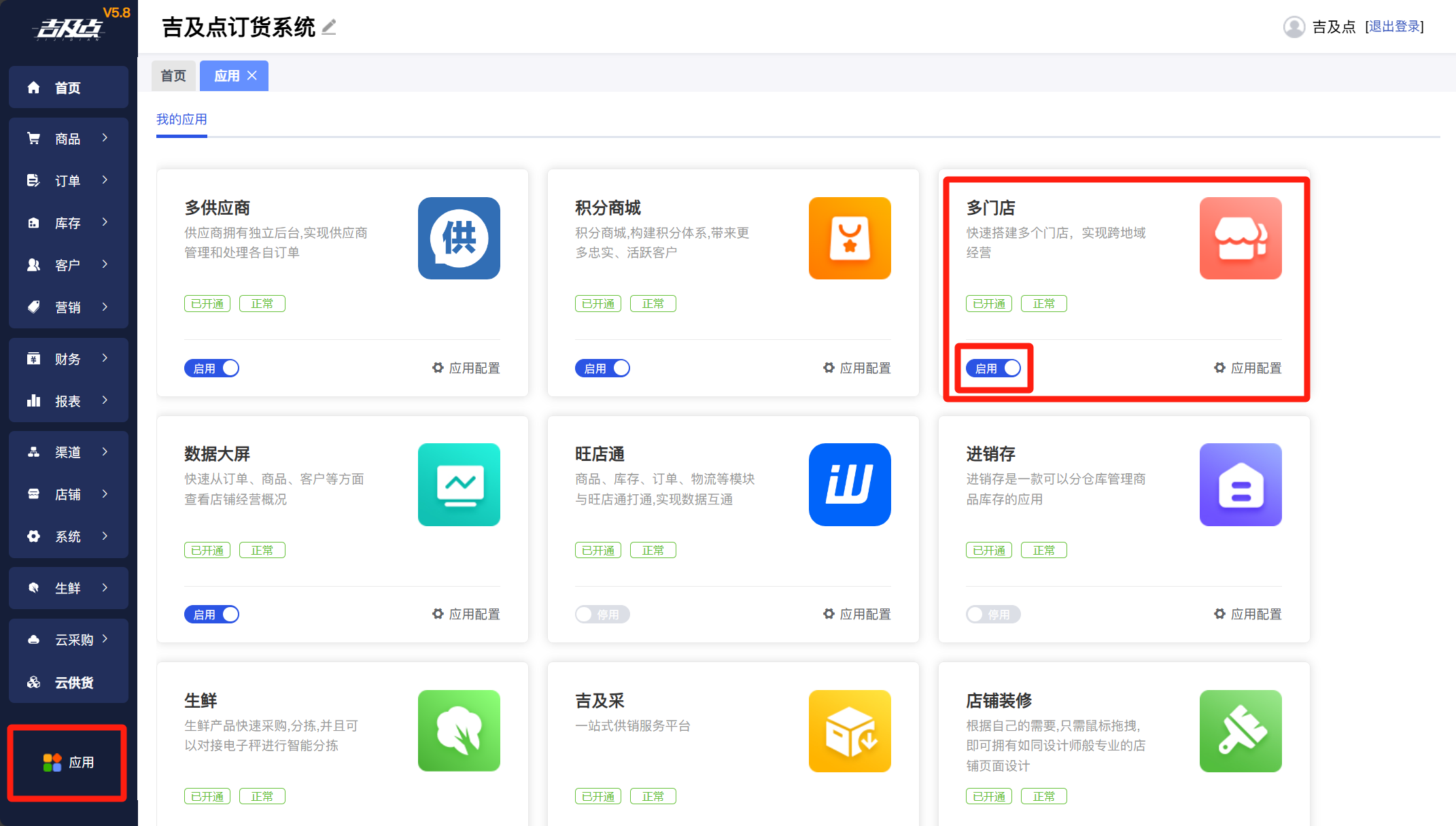The height and width of the screenshot is (826, 1456).
Task: Expand the 商品 sidebar menu
Action: [x=68, y=139]
